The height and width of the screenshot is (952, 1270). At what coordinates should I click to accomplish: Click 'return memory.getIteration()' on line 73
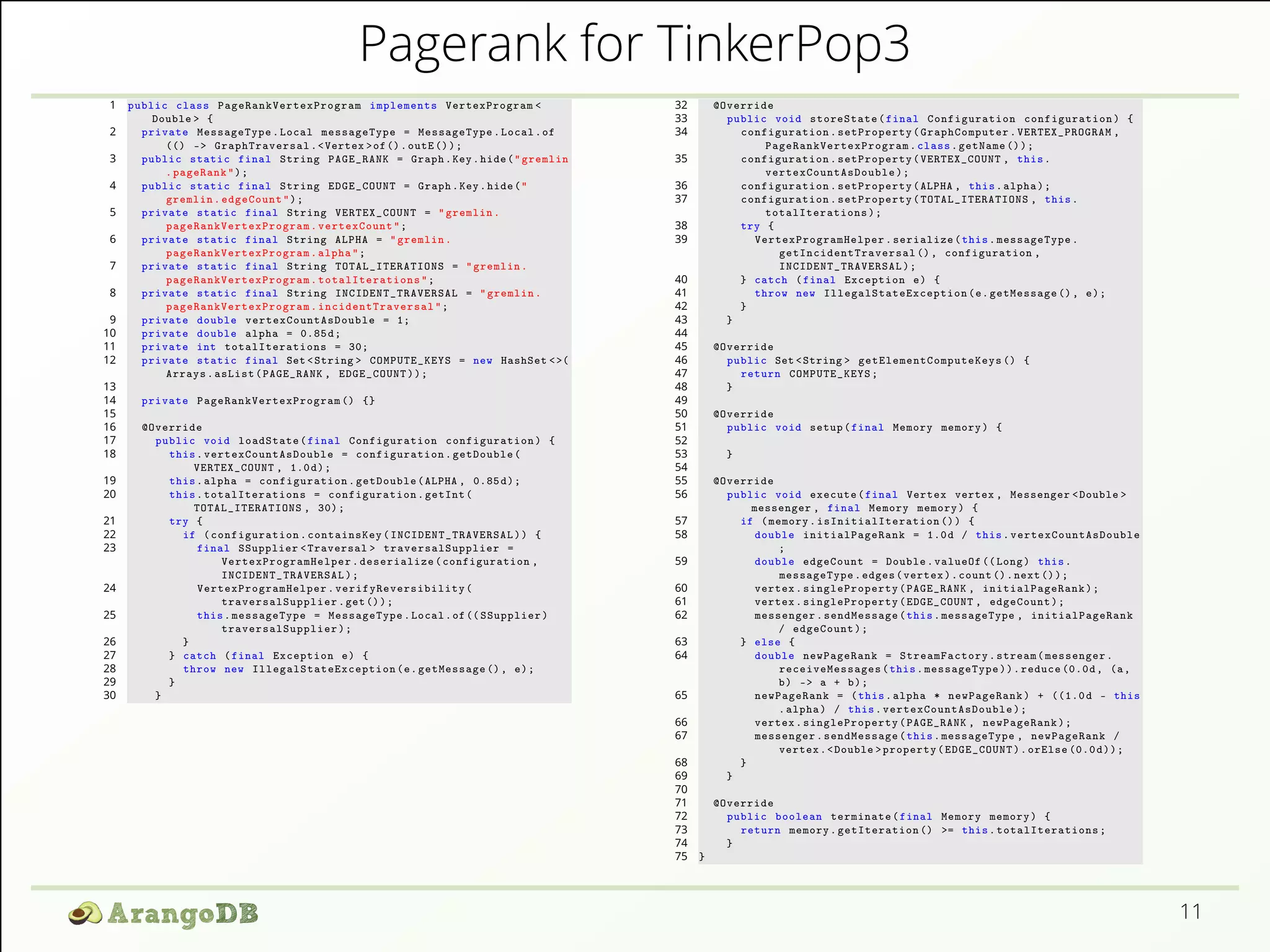click(x=837, y=831)
